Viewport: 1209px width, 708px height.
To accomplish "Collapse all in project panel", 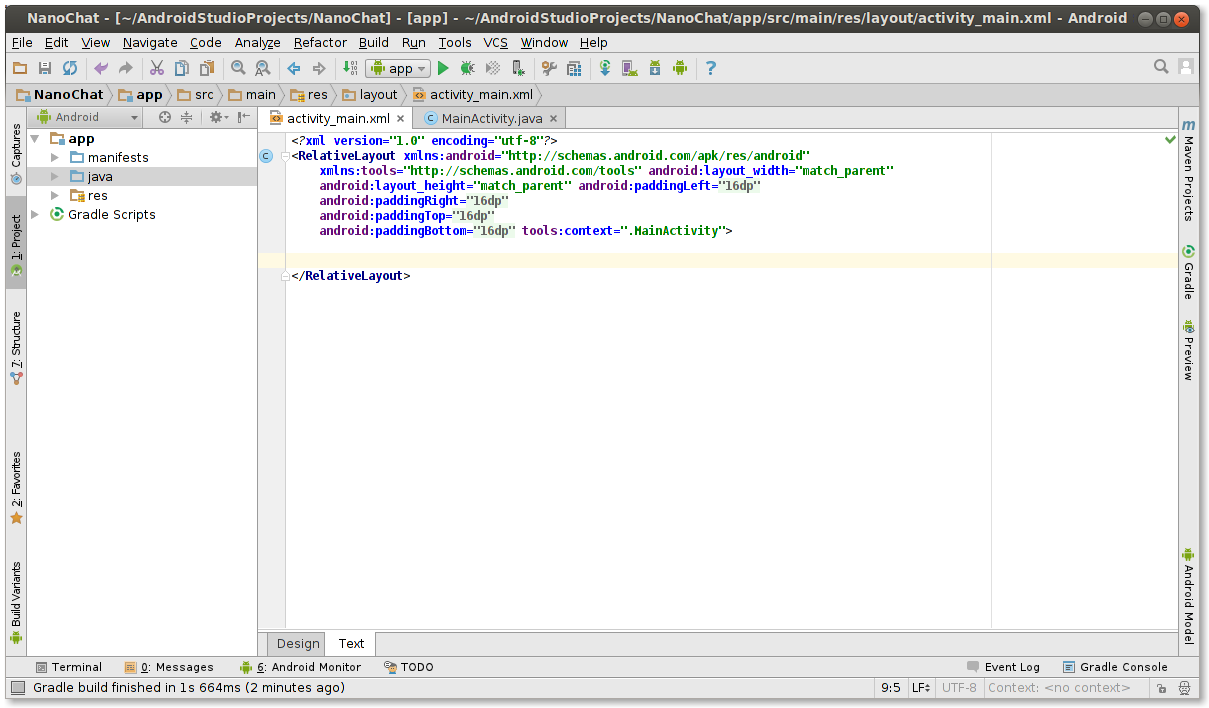I will click(x=187, y=117).
